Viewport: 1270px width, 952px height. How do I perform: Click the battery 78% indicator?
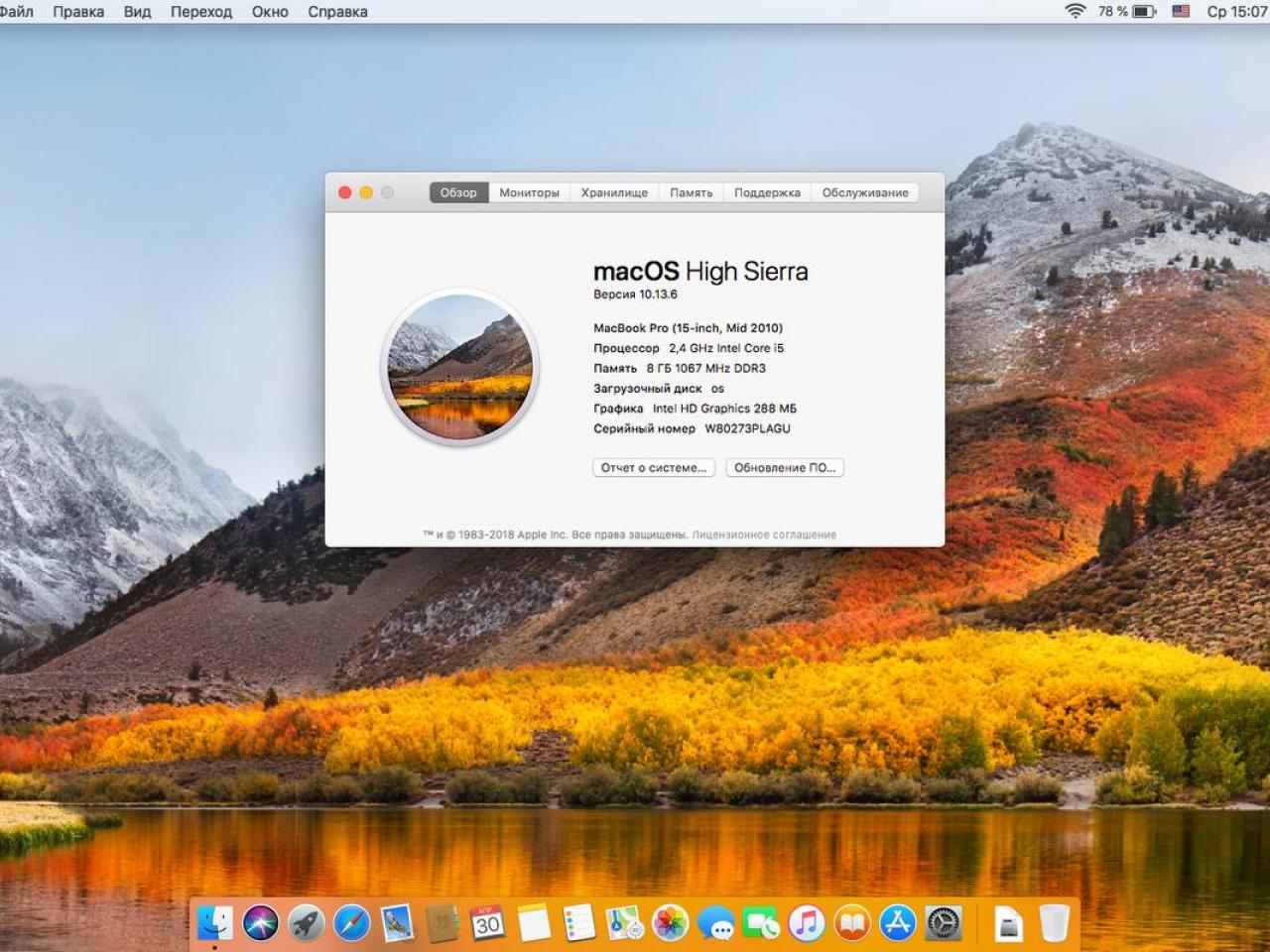pyautogui.click(x=1127, y=12)
